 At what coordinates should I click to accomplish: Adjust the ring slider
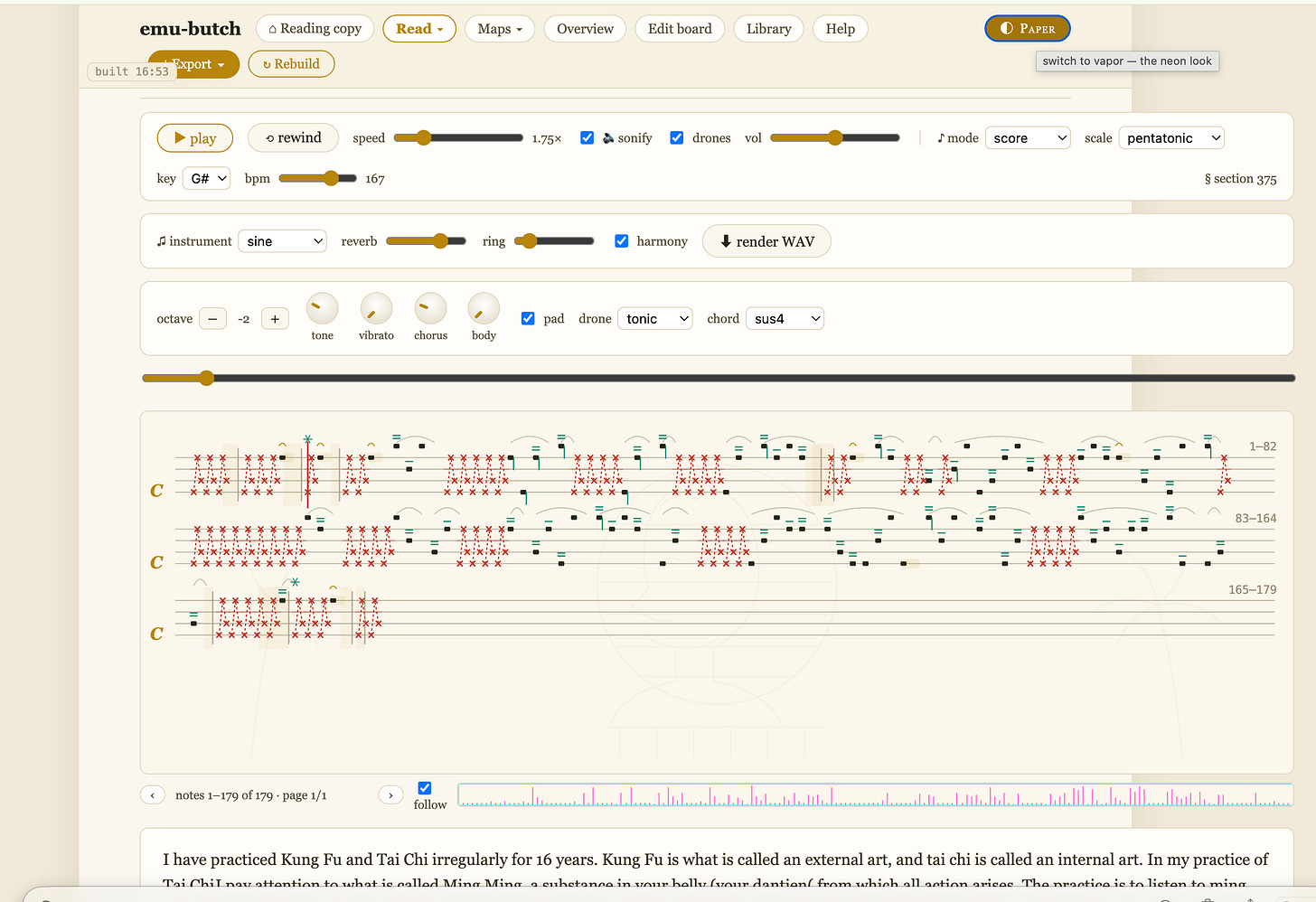tap(554, 241)
